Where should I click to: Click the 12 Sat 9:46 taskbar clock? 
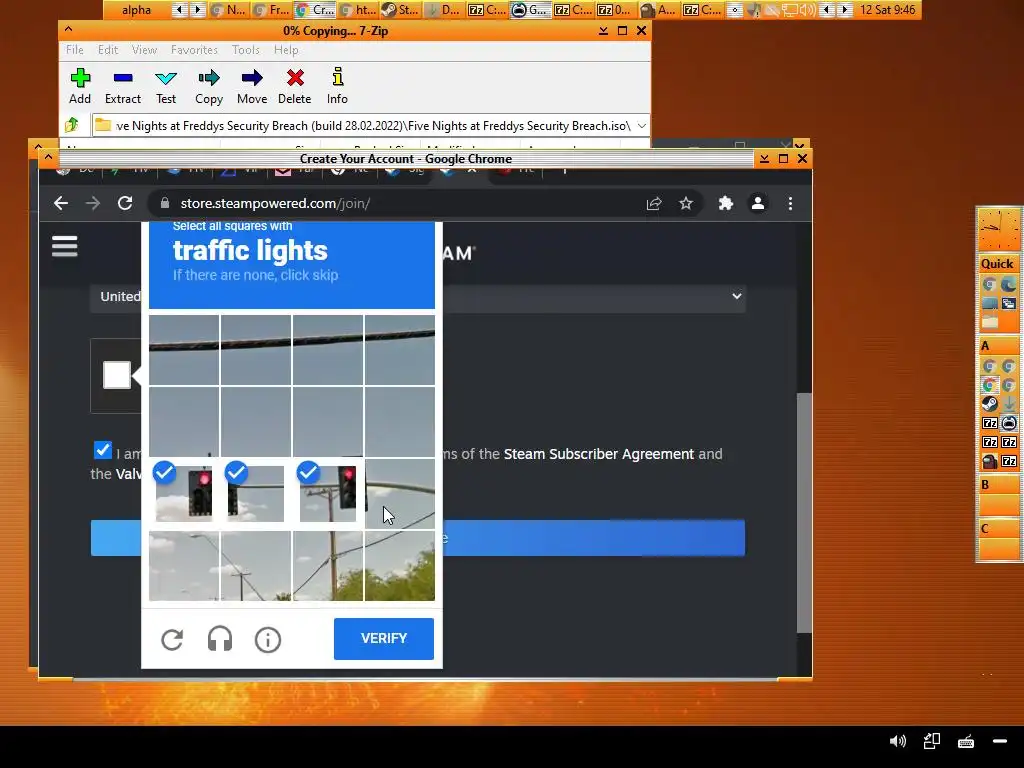(887, 10)
